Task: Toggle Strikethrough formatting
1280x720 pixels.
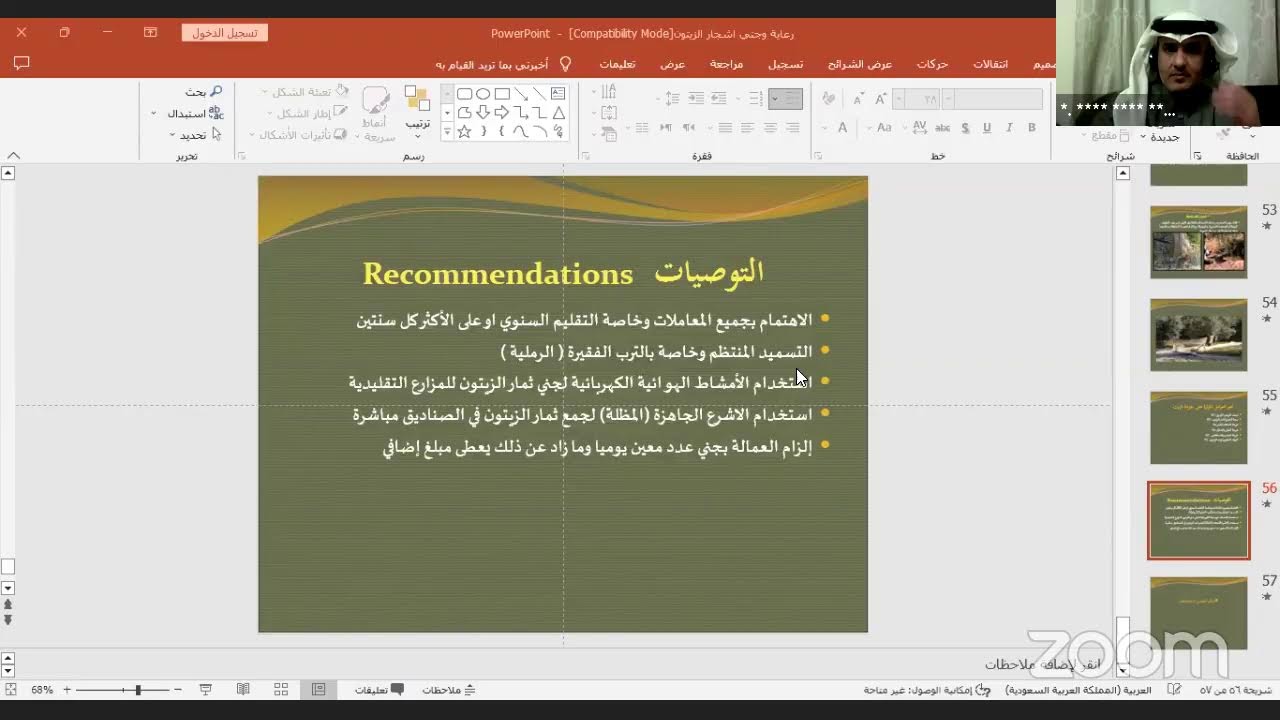Action: click(x=942, y=128)
